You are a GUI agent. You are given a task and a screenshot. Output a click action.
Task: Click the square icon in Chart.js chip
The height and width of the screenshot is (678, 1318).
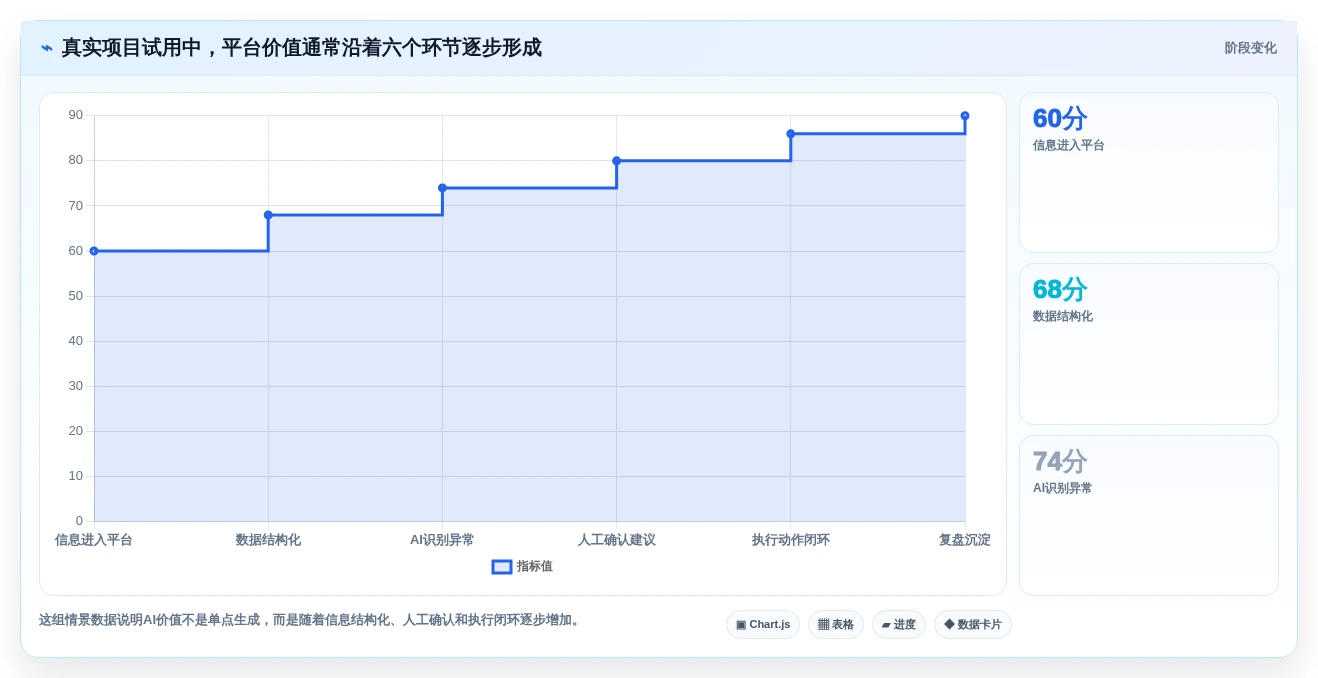[741, 625]
